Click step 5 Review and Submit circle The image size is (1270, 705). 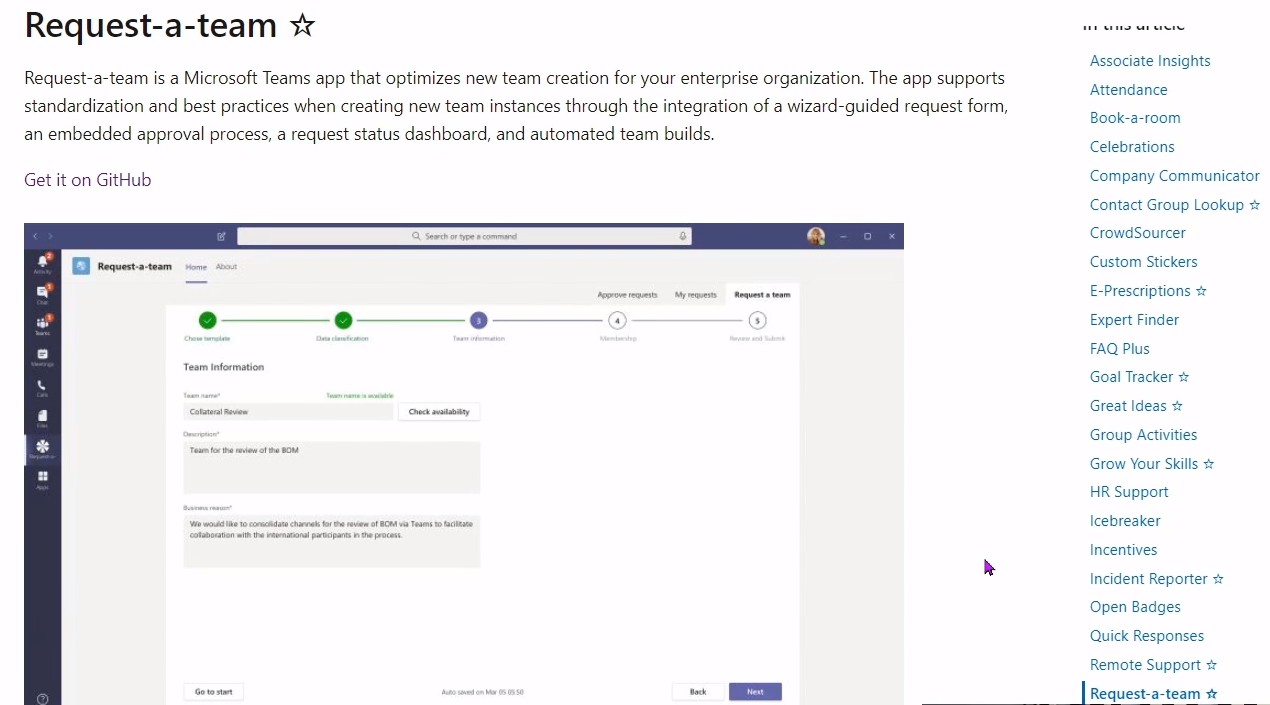757,320
